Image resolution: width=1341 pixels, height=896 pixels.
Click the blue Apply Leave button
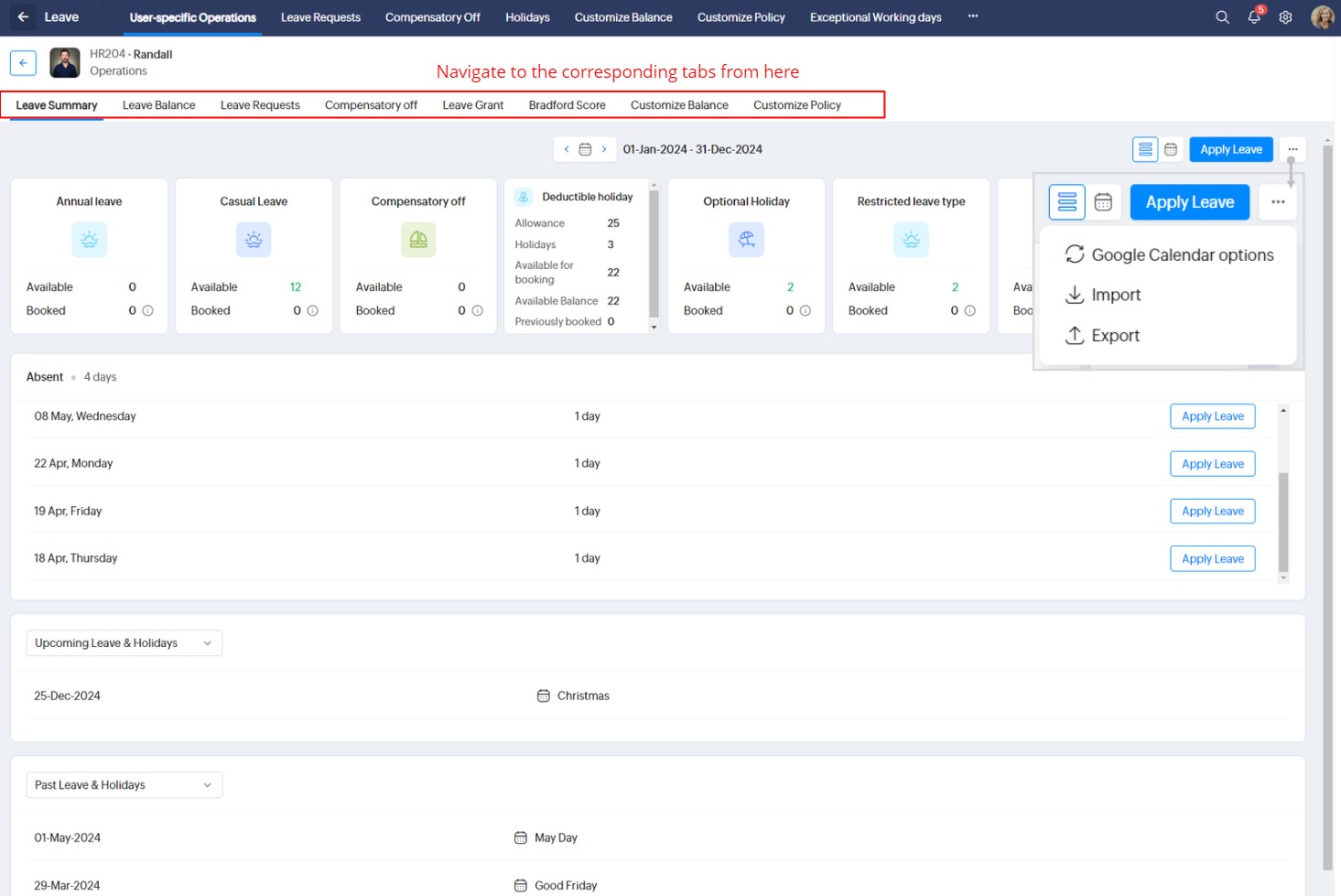tap(1230, 149)
